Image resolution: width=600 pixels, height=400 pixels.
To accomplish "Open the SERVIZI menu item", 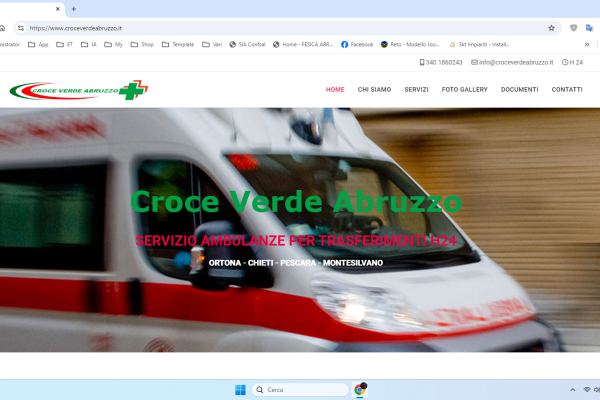I will coord(416,90).
